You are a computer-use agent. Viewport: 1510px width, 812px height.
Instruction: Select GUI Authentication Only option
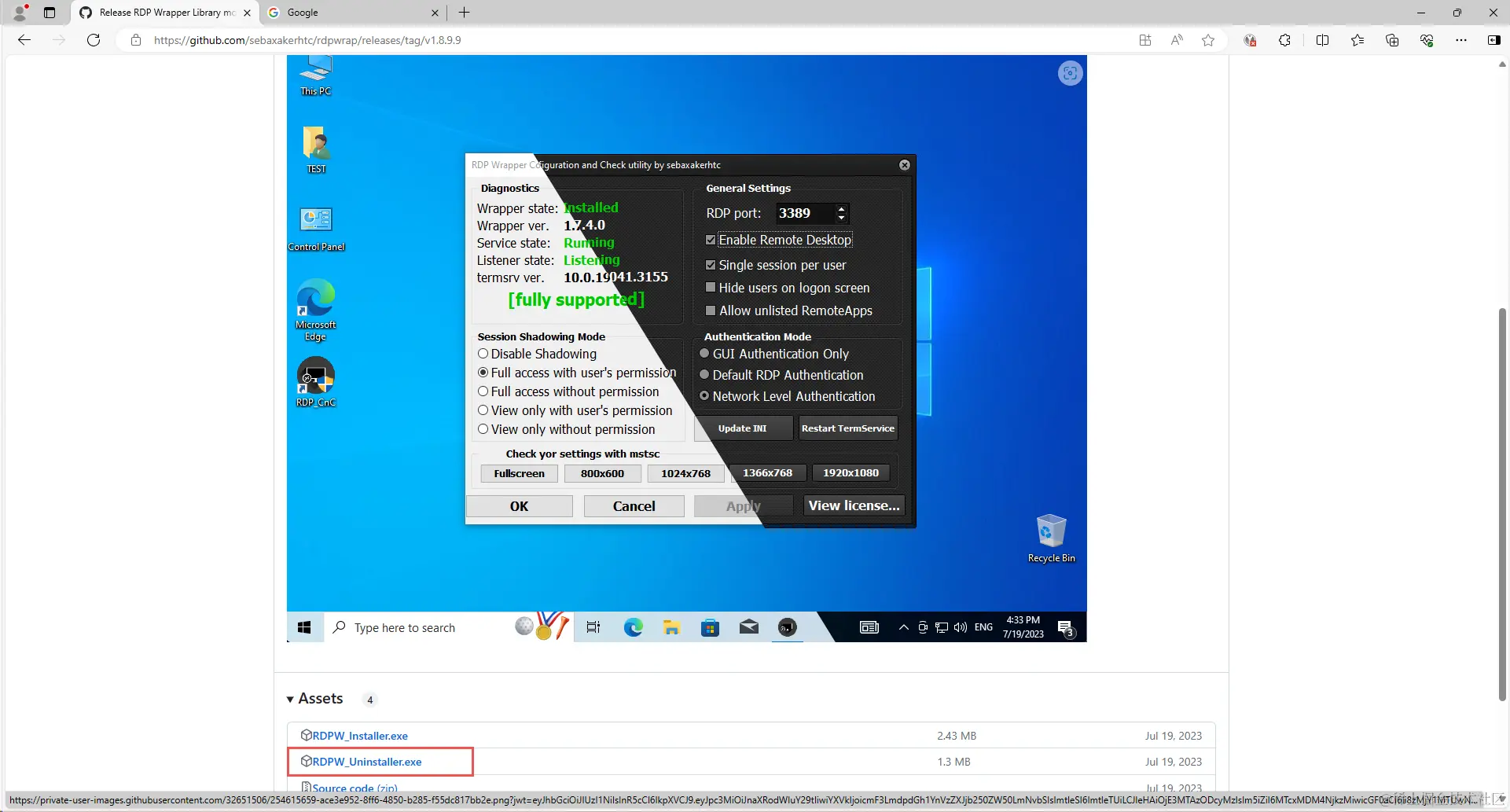pyautogui.click(x=705, y=354)
